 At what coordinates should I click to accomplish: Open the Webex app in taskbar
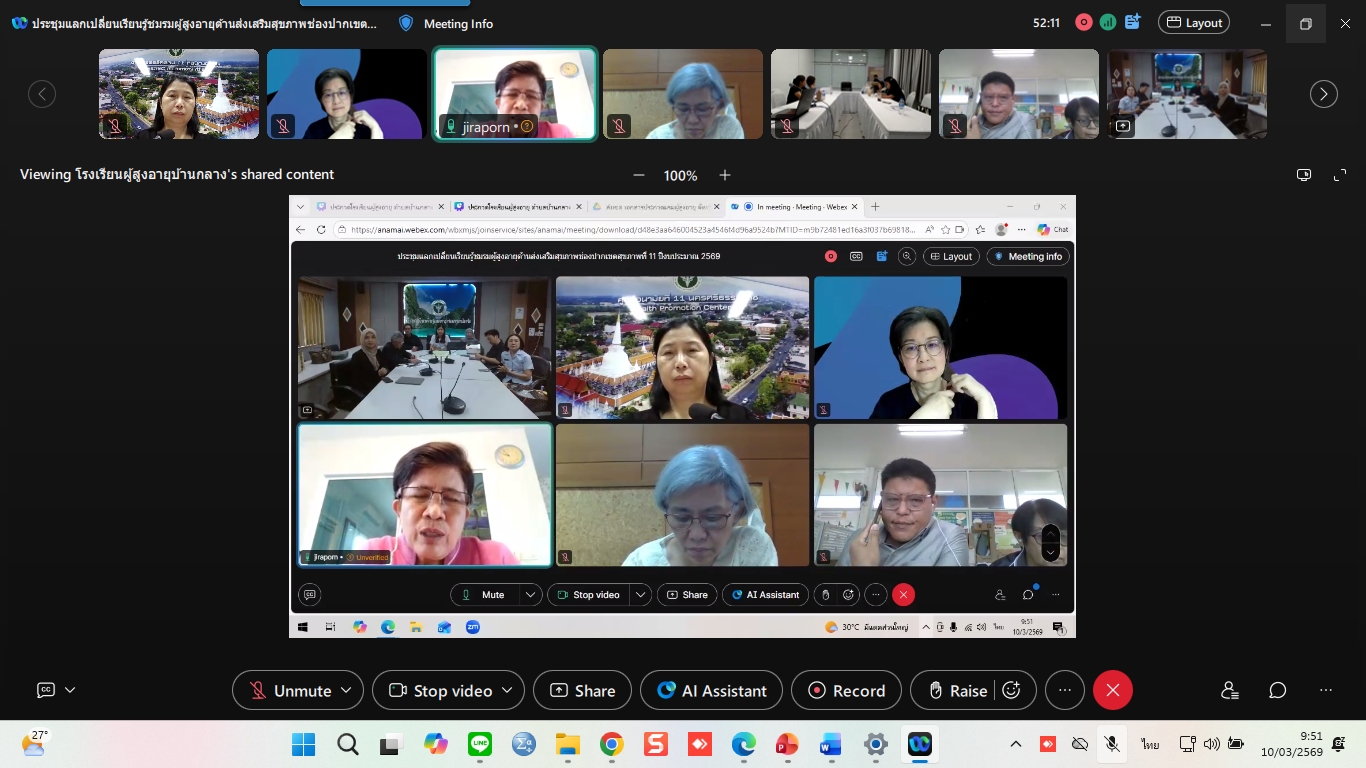tap(920, 744)
